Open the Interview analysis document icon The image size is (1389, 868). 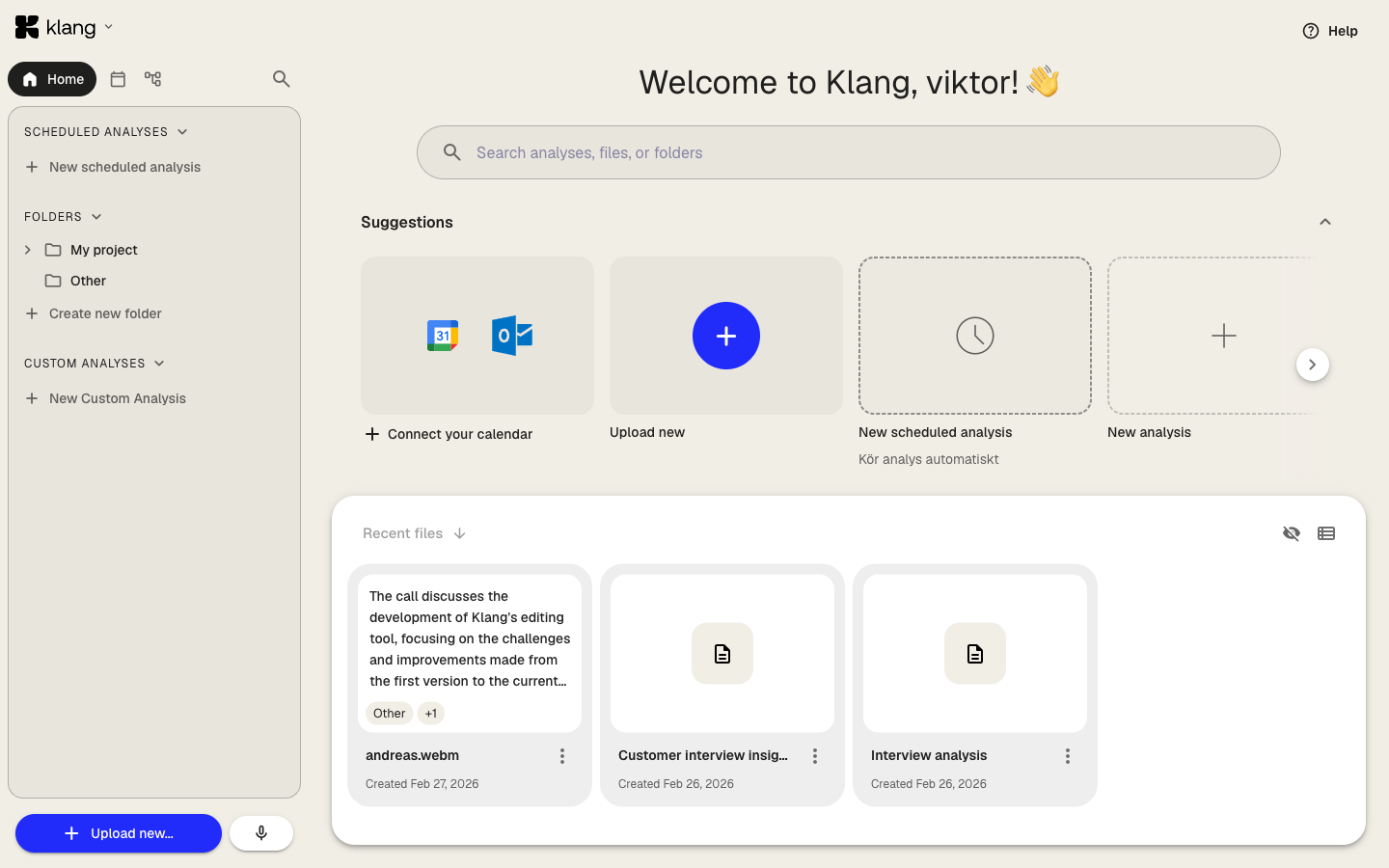click(975, 654)
